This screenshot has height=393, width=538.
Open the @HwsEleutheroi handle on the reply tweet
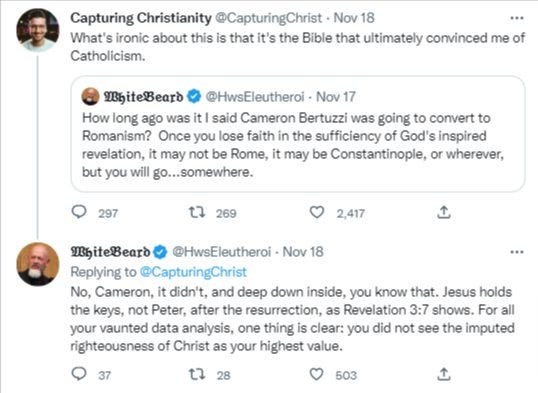[x=221, y=252]
